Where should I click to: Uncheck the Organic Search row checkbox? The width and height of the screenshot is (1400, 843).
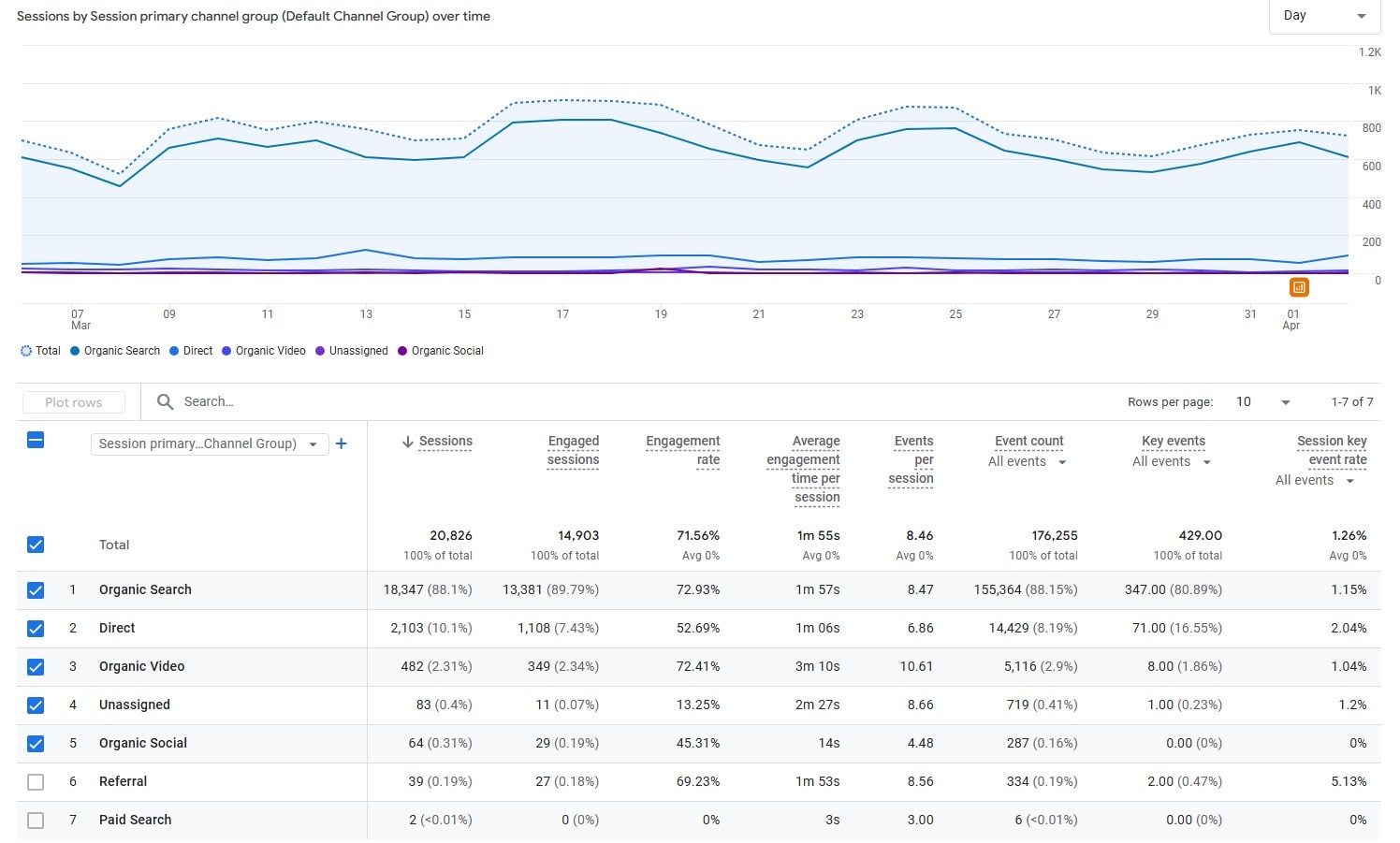[36, 589]
